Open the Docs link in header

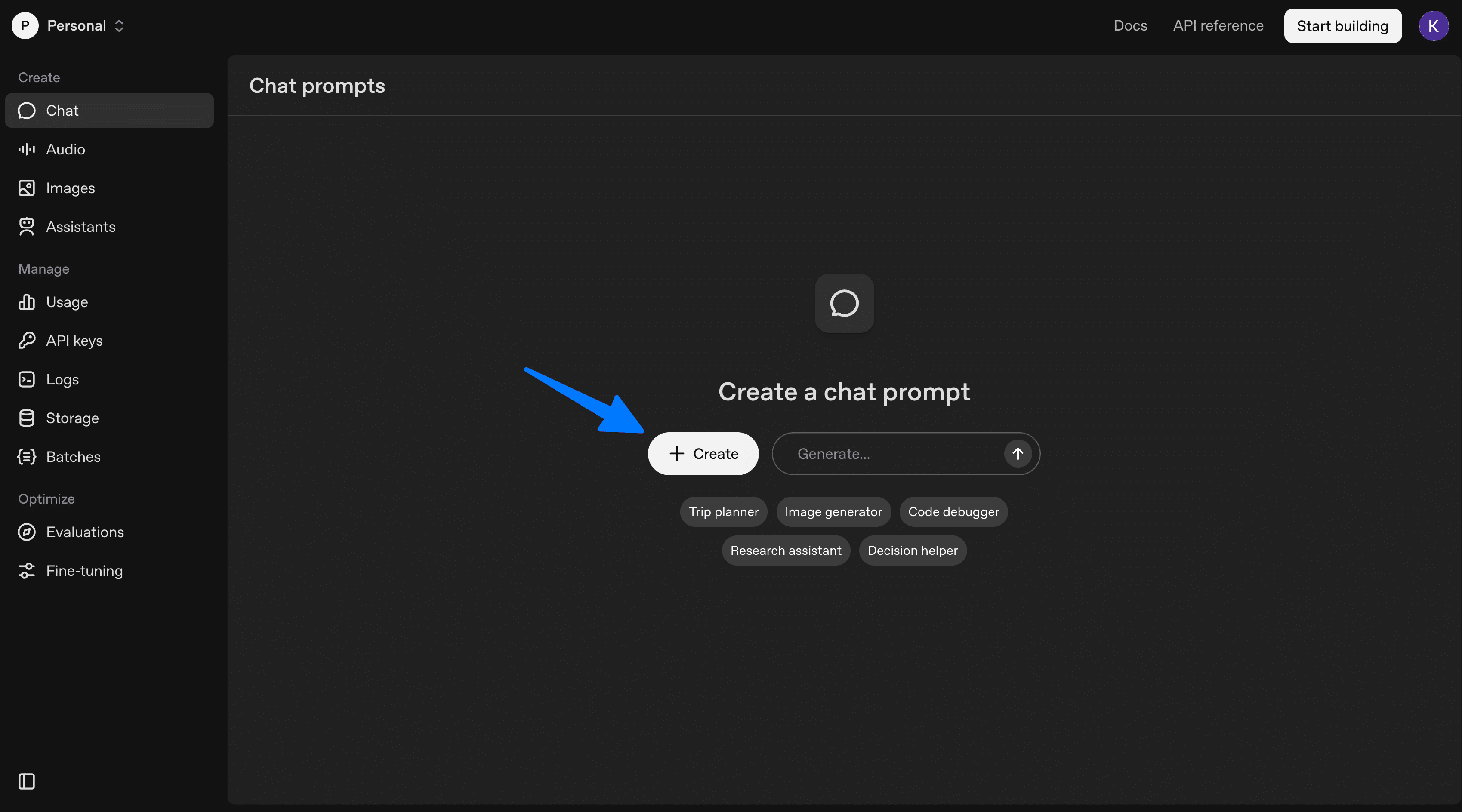click(1130, 25)
